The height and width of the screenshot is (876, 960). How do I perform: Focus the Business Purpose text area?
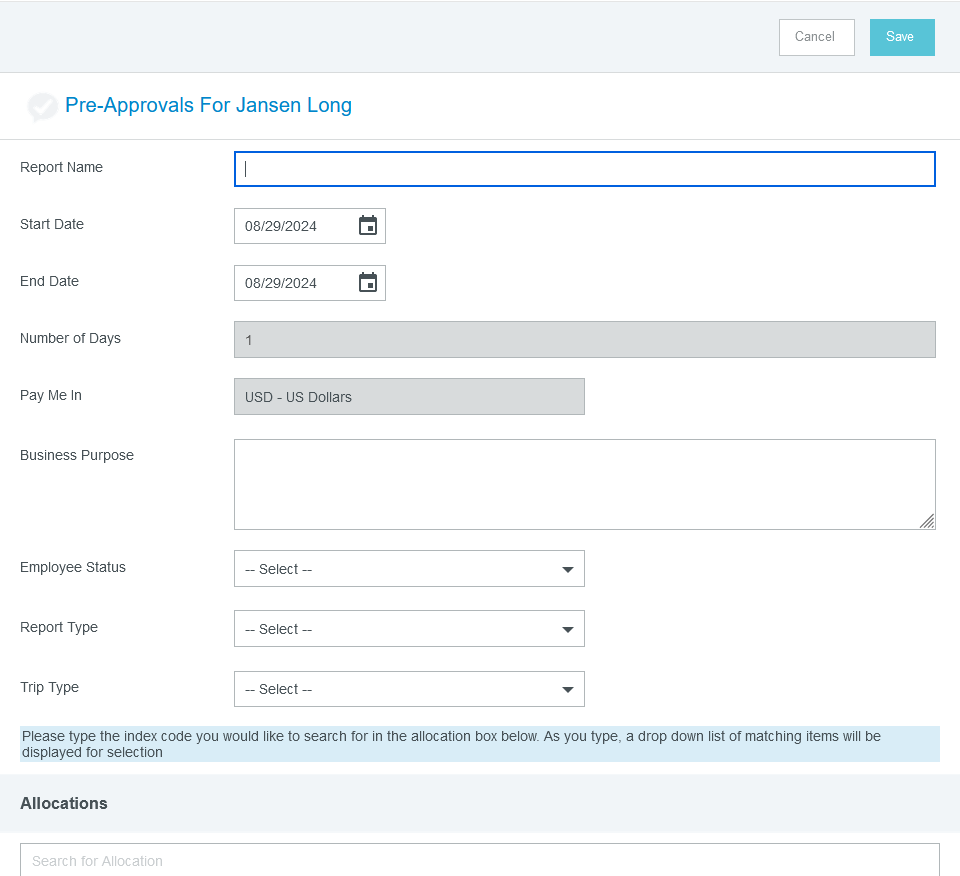(584, 484)
